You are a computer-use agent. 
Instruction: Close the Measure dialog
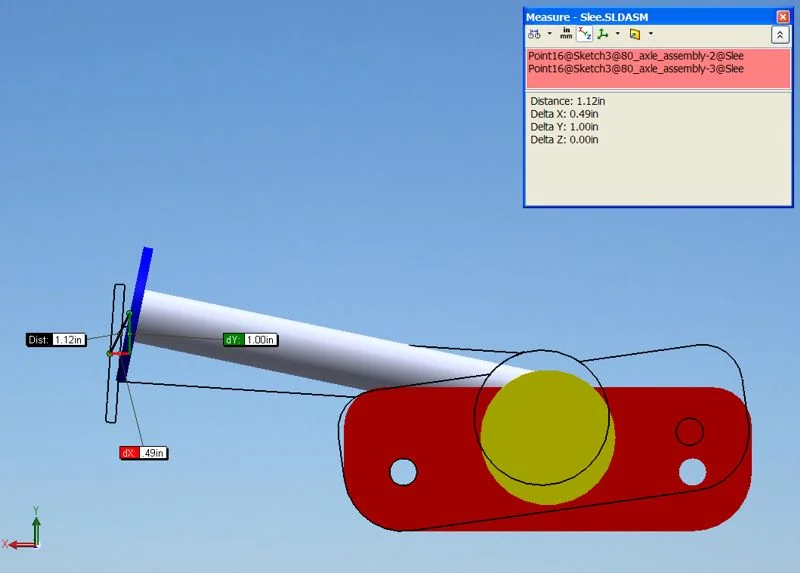(x=783, y=16)
